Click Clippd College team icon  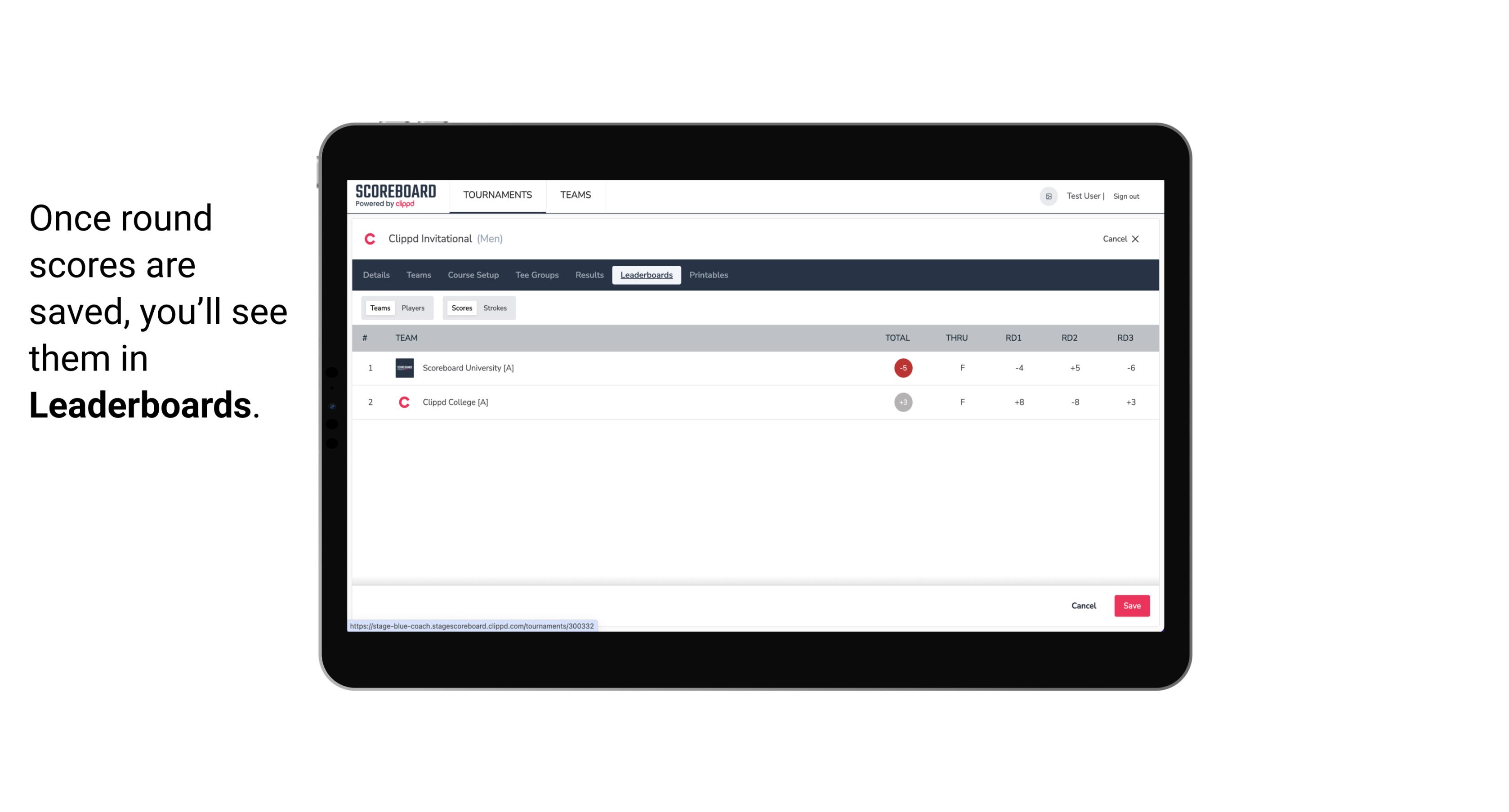tap(403, 402)
